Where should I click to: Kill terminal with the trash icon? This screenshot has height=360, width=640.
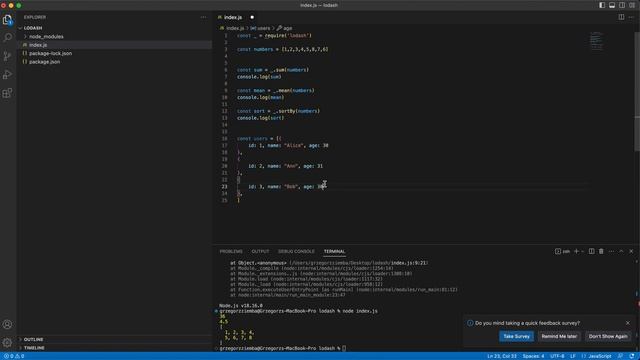tap(601, 251)
